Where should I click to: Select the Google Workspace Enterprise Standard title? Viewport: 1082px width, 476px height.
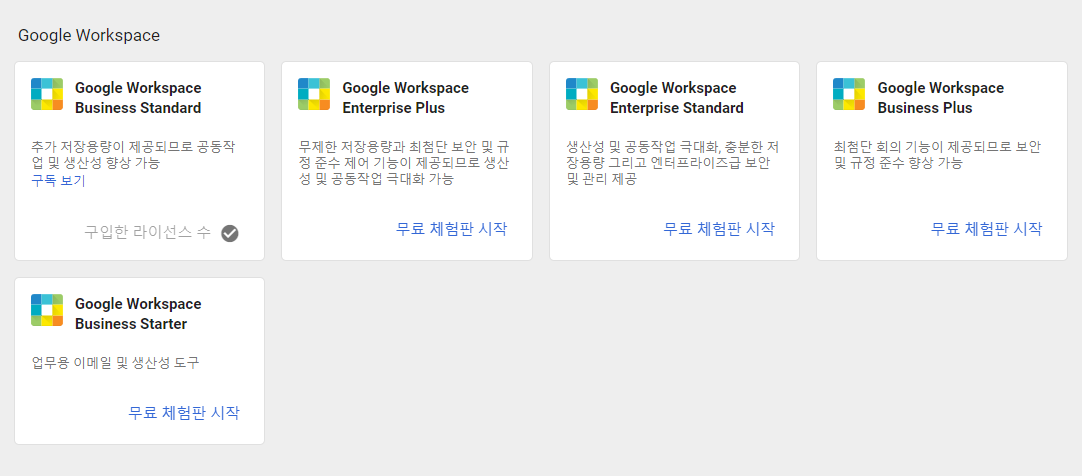pos(677,98)
